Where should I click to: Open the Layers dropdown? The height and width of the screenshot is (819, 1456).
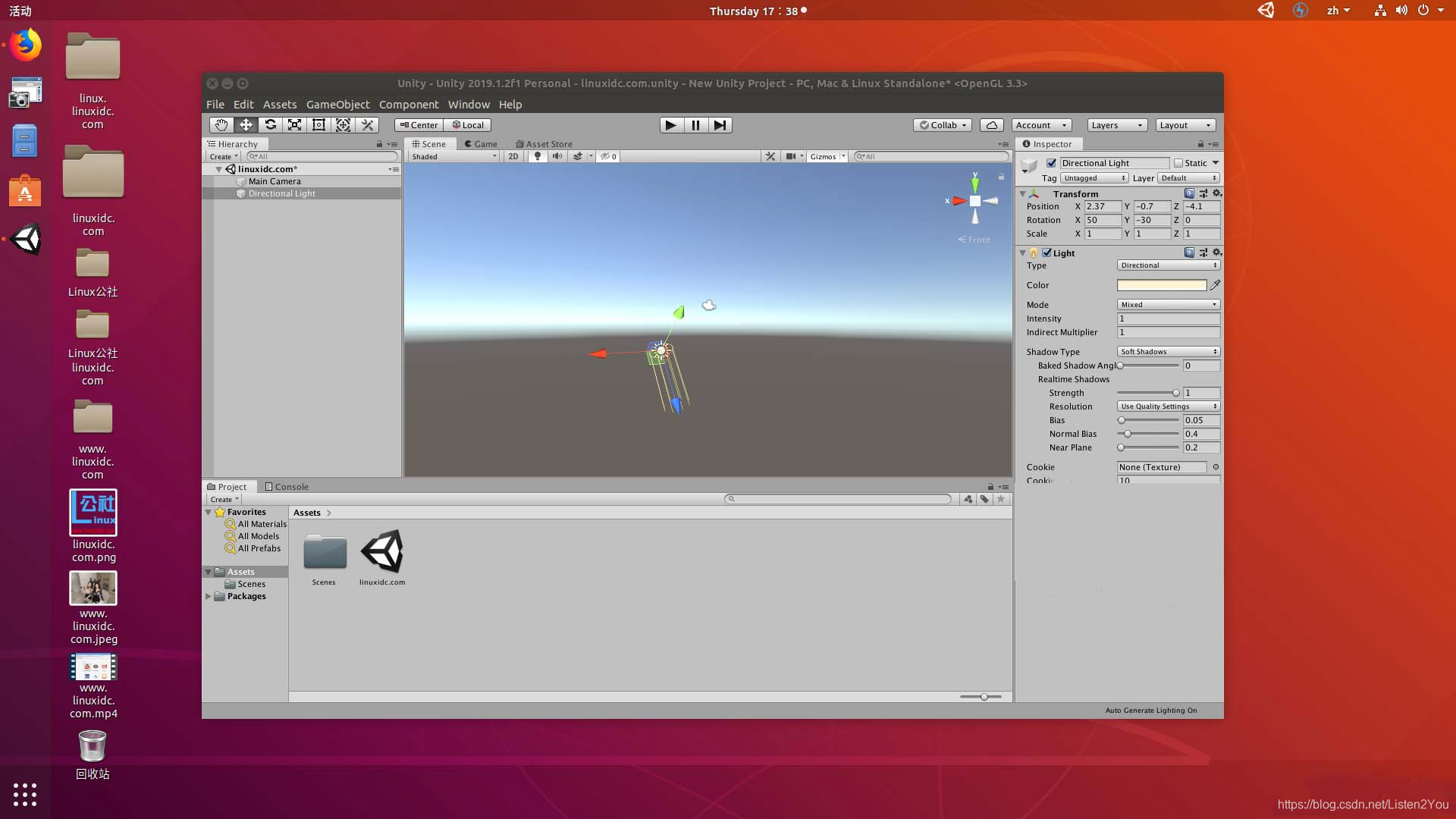click(1117, 125)
